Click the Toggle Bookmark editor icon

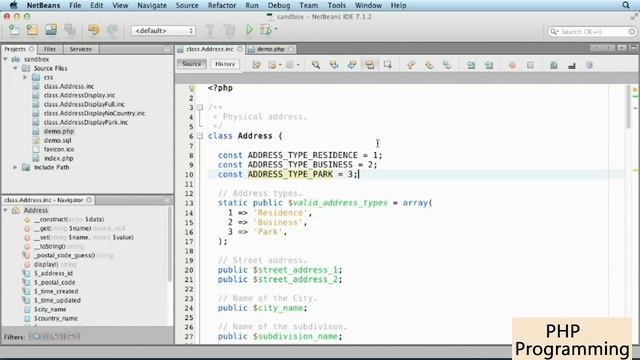tap(447, 65)
